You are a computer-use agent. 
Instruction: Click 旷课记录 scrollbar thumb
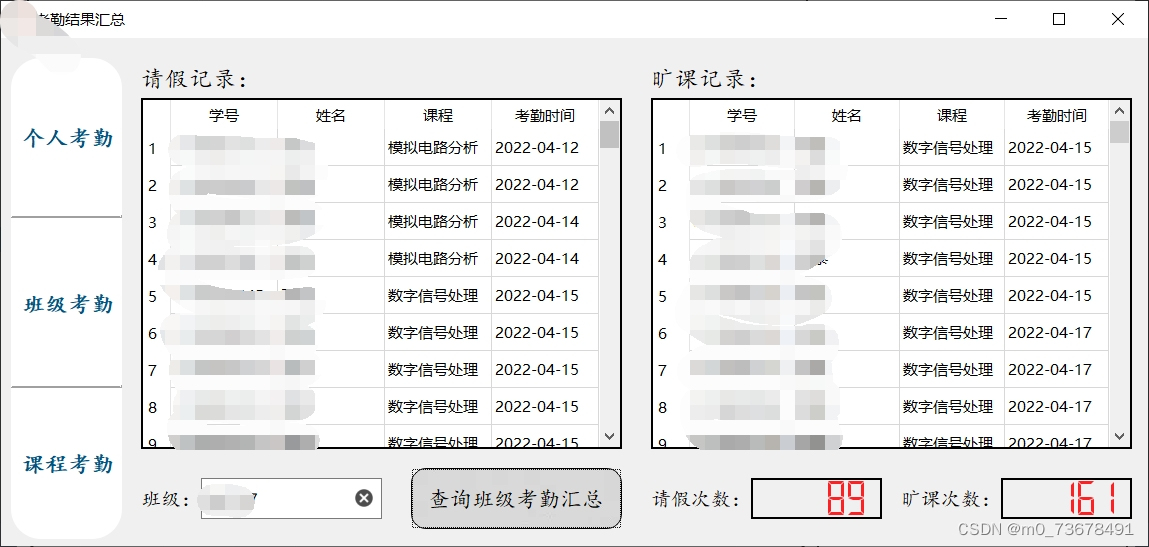pos(1119,132)
